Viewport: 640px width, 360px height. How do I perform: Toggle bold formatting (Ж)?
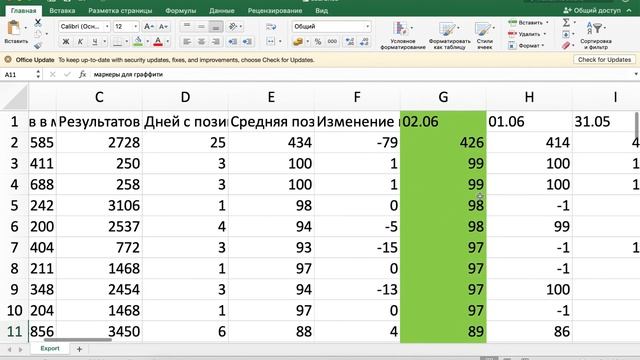click(x=65, y=41)
